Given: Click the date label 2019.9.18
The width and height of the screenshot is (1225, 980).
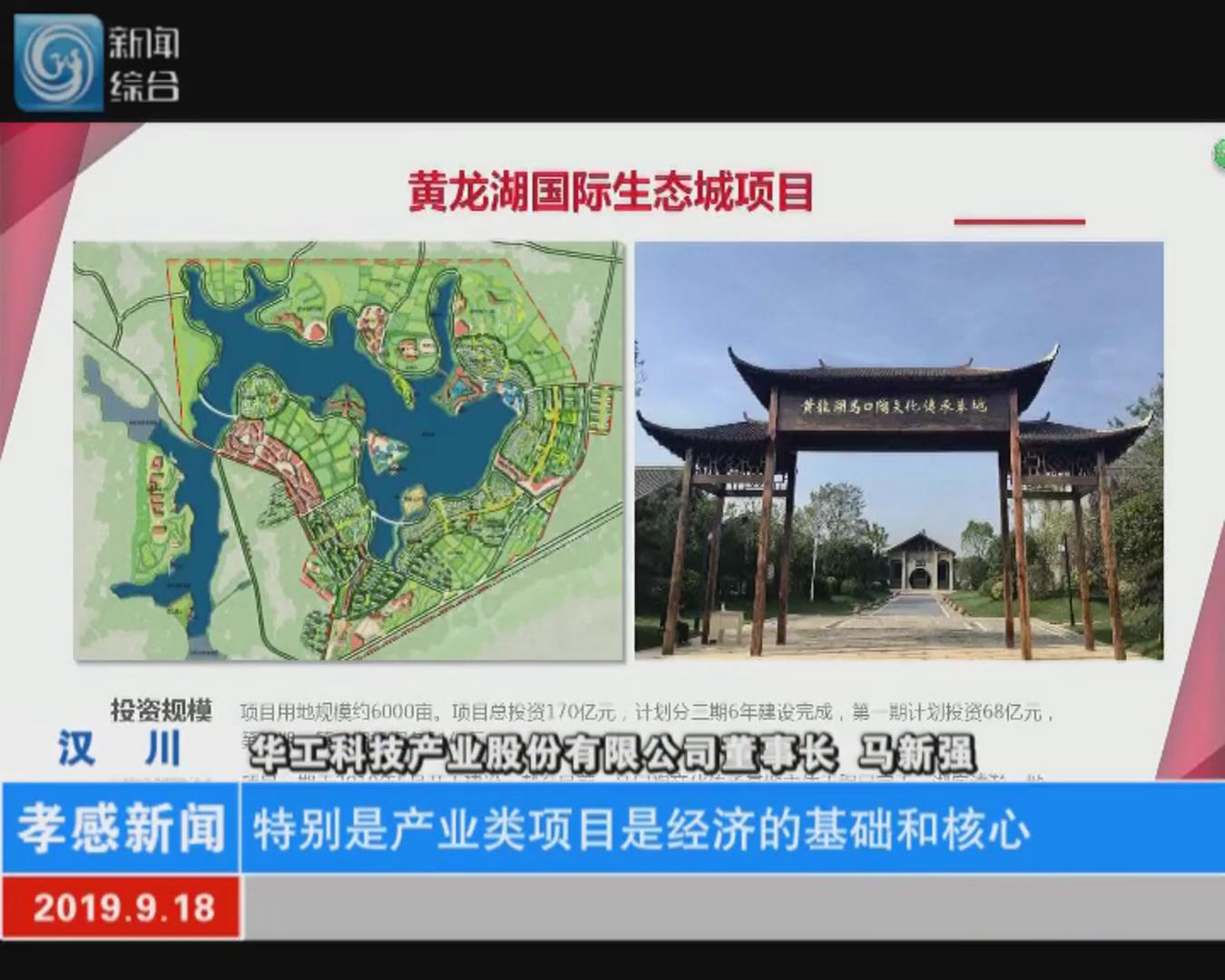Looking at the screenshot, I should (x=122, y=907).
